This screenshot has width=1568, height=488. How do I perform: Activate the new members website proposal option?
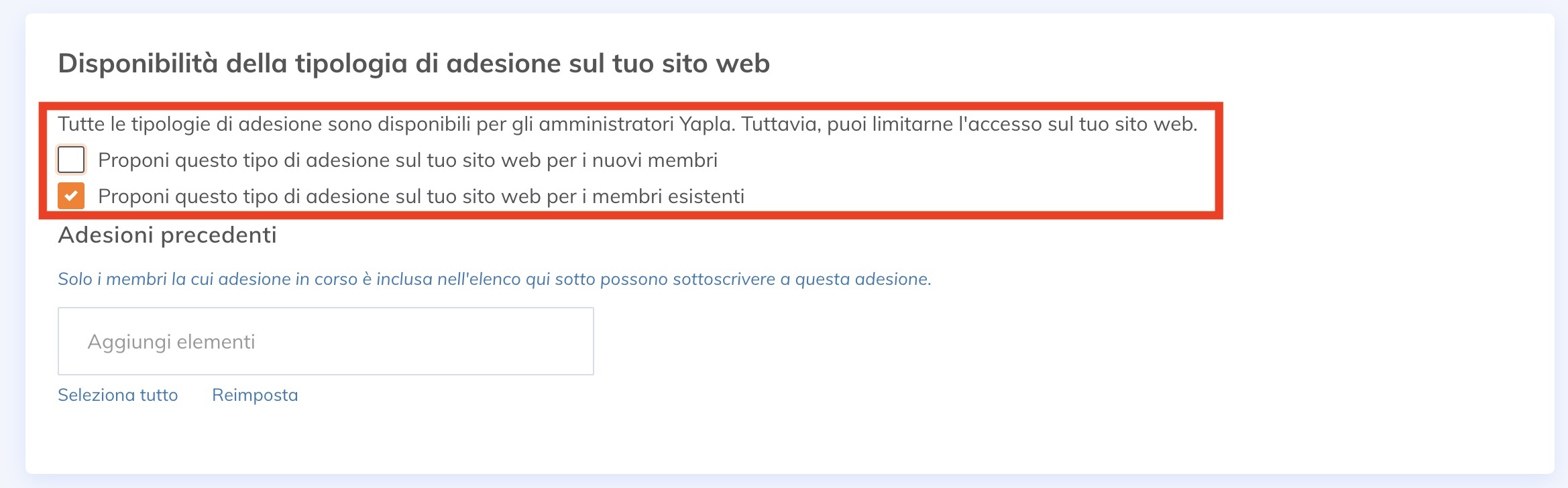pos(70,159)
